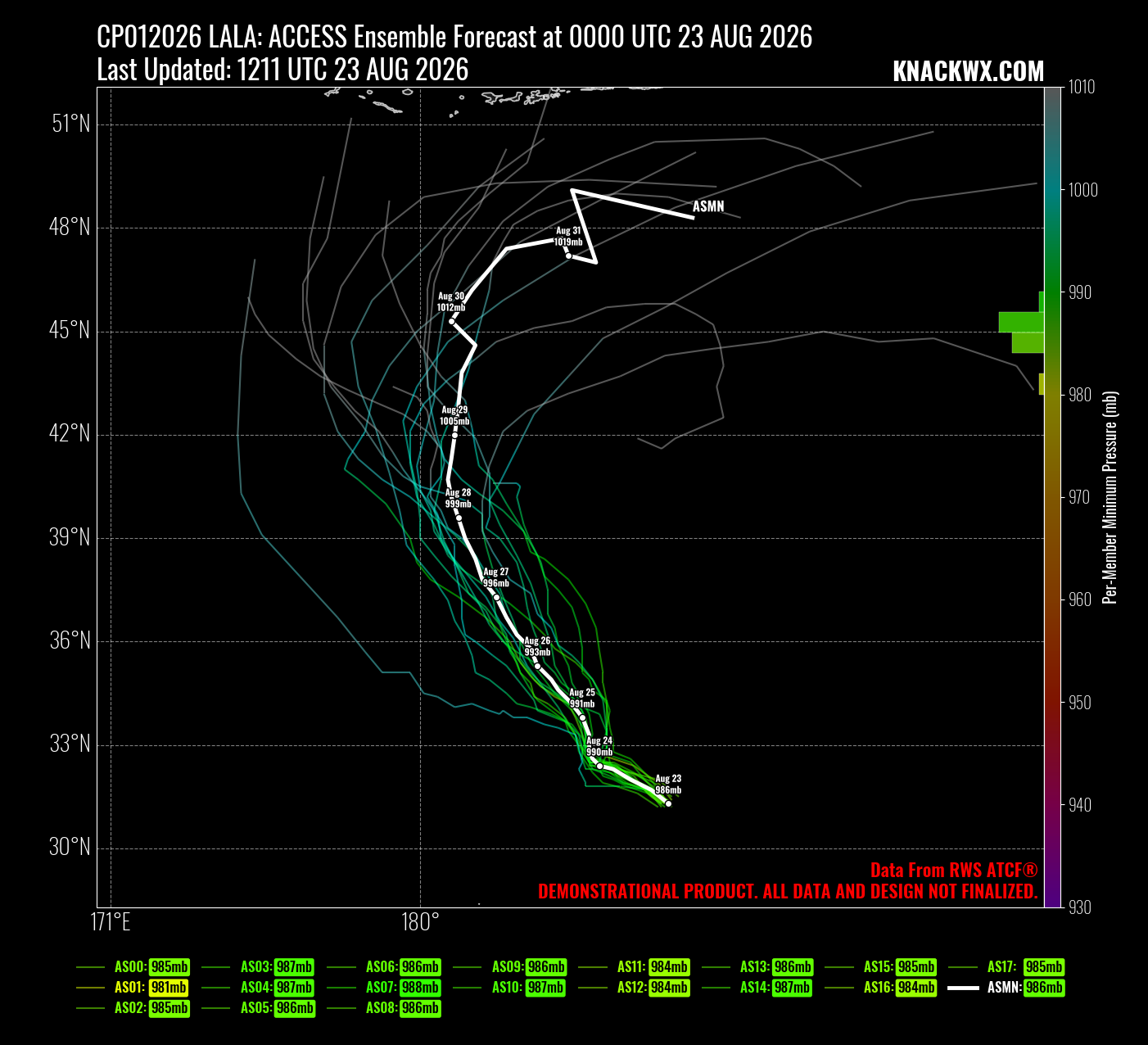Click the 1010 tick label on the colorbar

(x=1082, y=87)
